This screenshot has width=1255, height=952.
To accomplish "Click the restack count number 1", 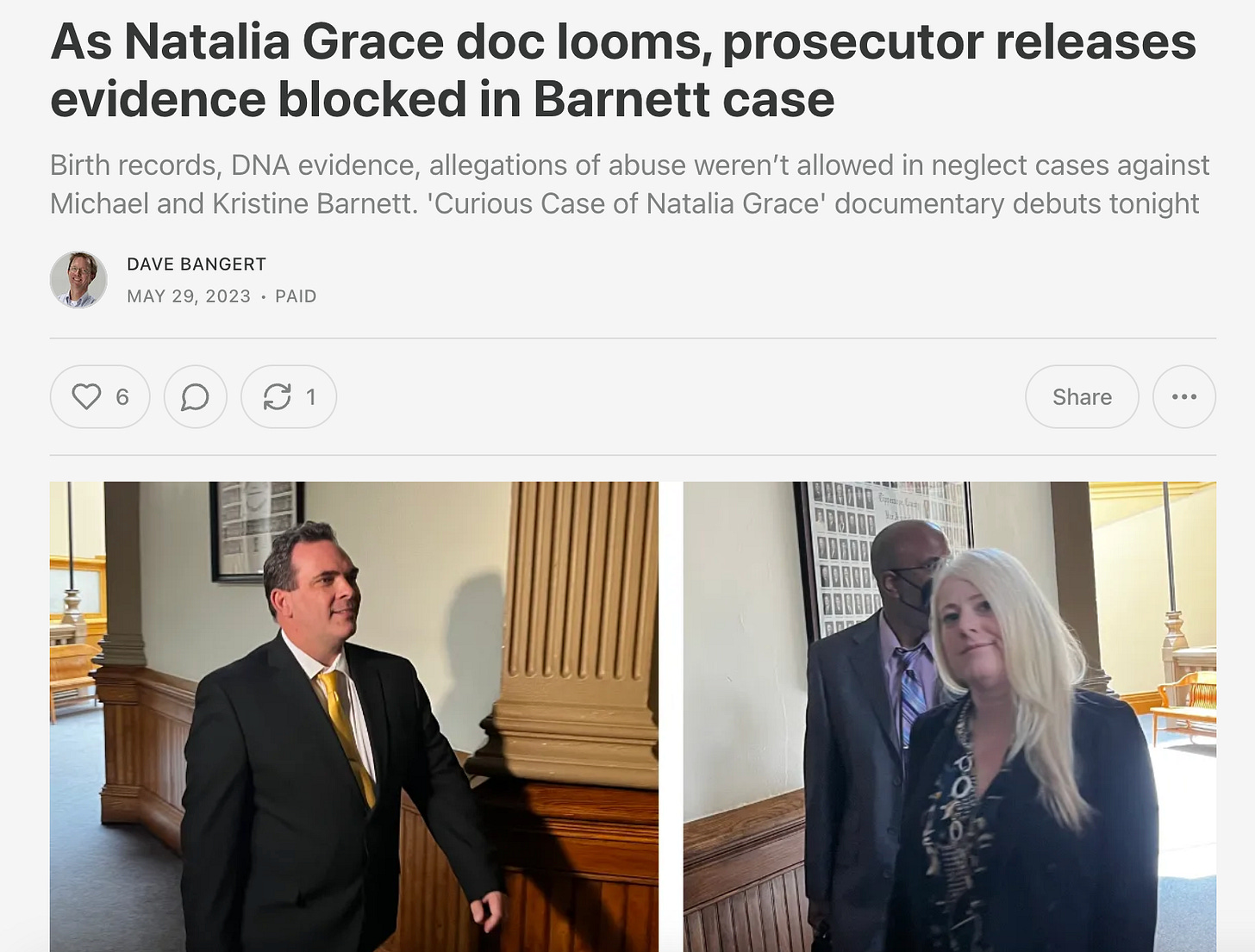I will (310, 397).
